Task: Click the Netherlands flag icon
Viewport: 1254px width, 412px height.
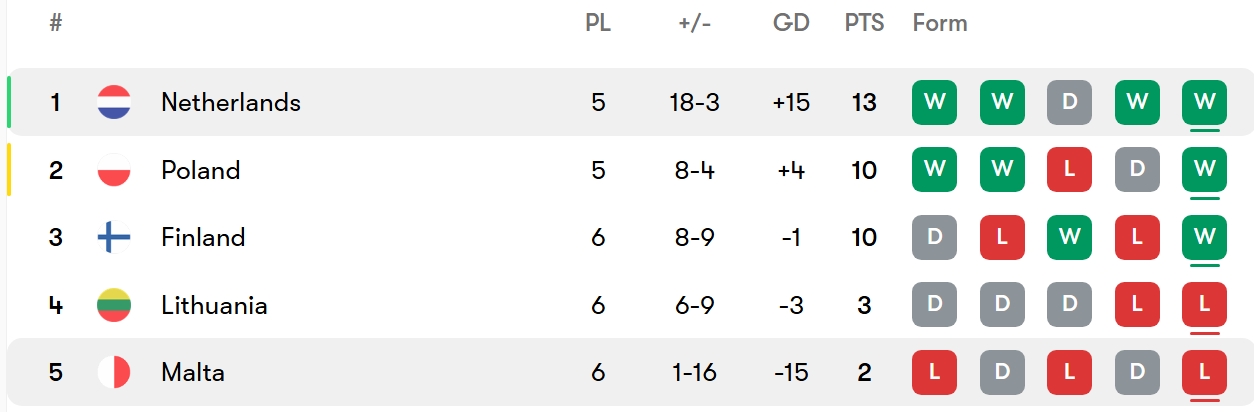Action: pos(114,102)
